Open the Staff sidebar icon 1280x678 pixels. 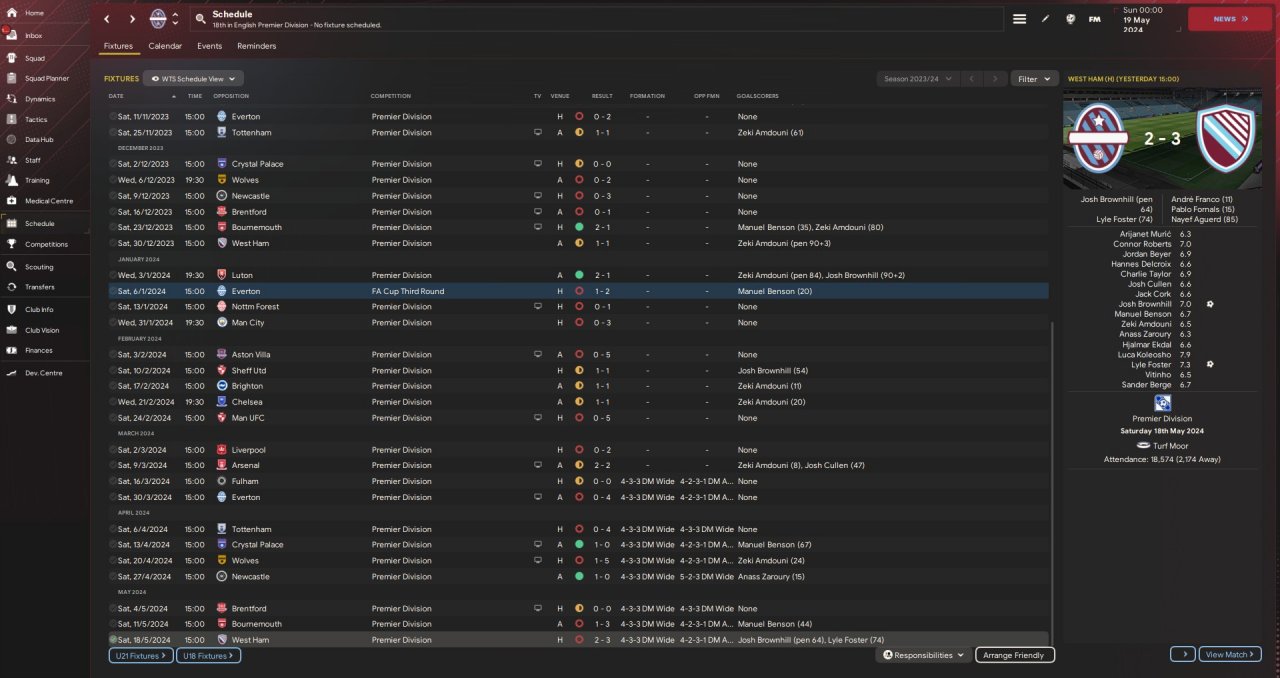[12, 160]
